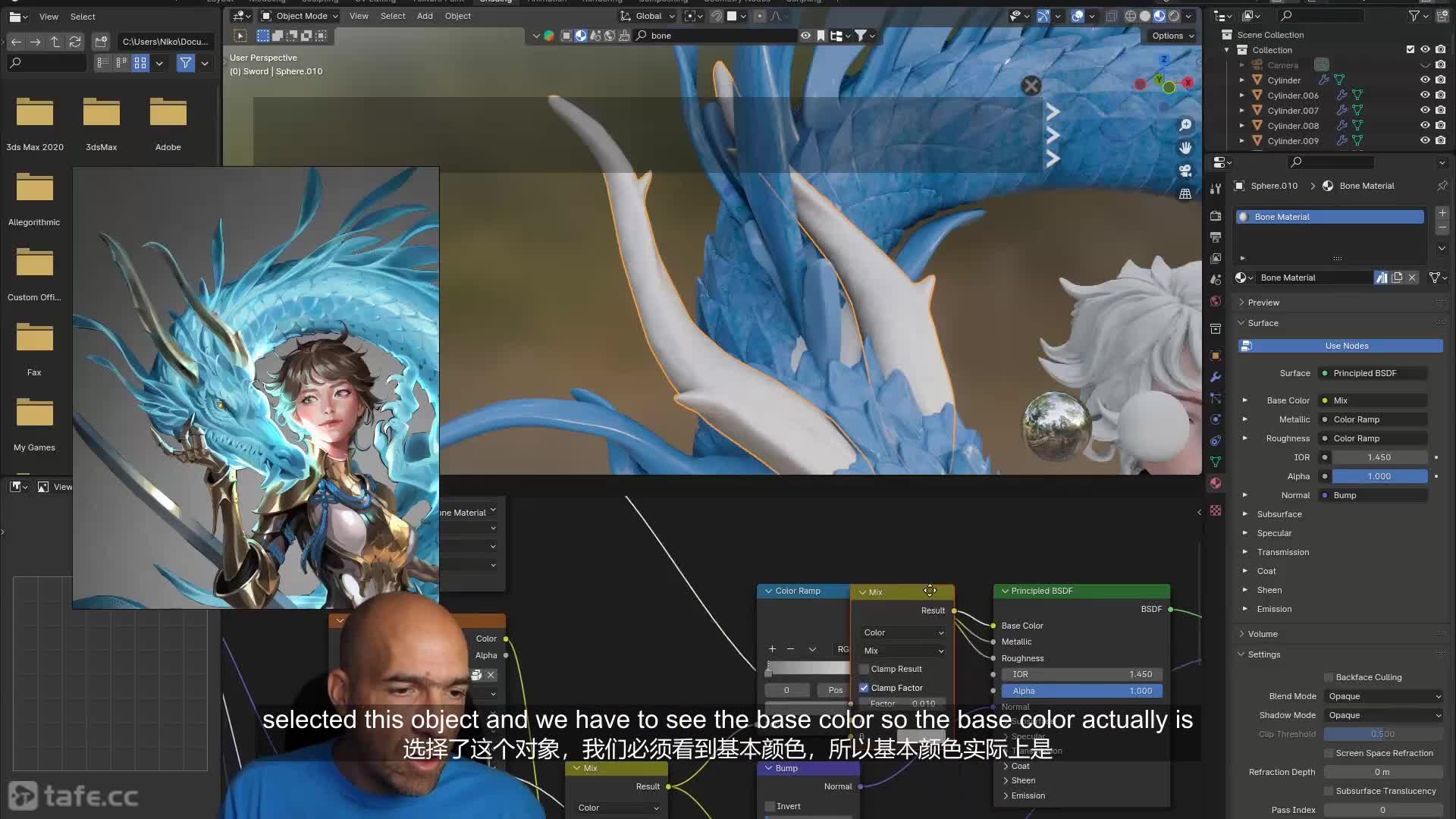
Task: Open the Tool properties tab
Action: [1216, 188]
